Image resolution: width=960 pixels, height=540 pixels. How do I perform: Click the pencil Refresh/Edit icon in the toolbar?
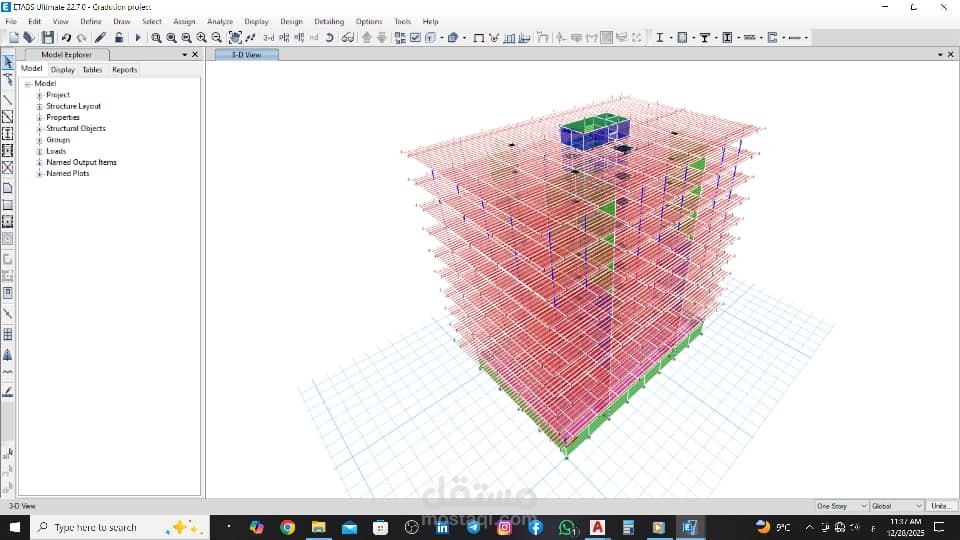click(100, 37)
